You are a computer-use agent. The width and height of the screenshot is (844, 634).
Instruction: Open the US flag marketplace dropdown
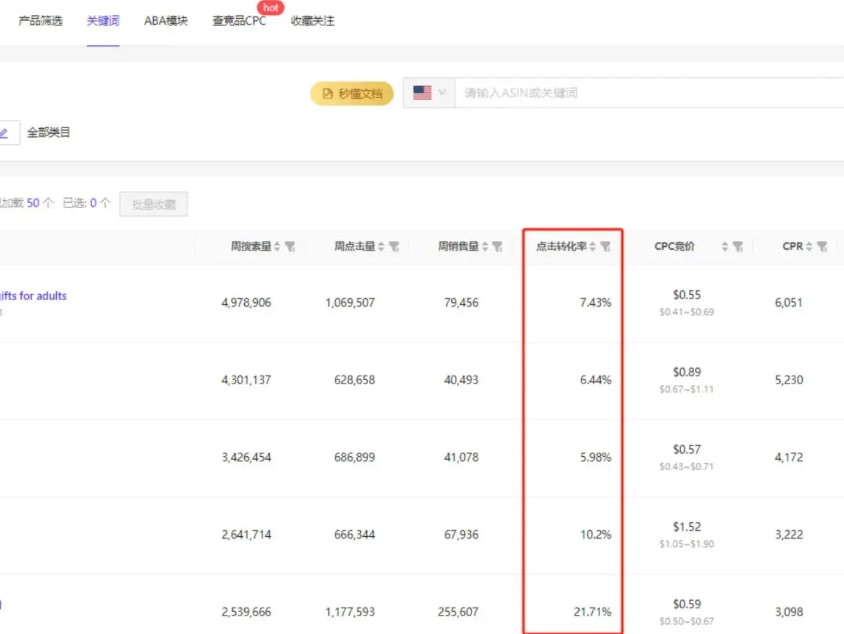[x=429, y=93]
